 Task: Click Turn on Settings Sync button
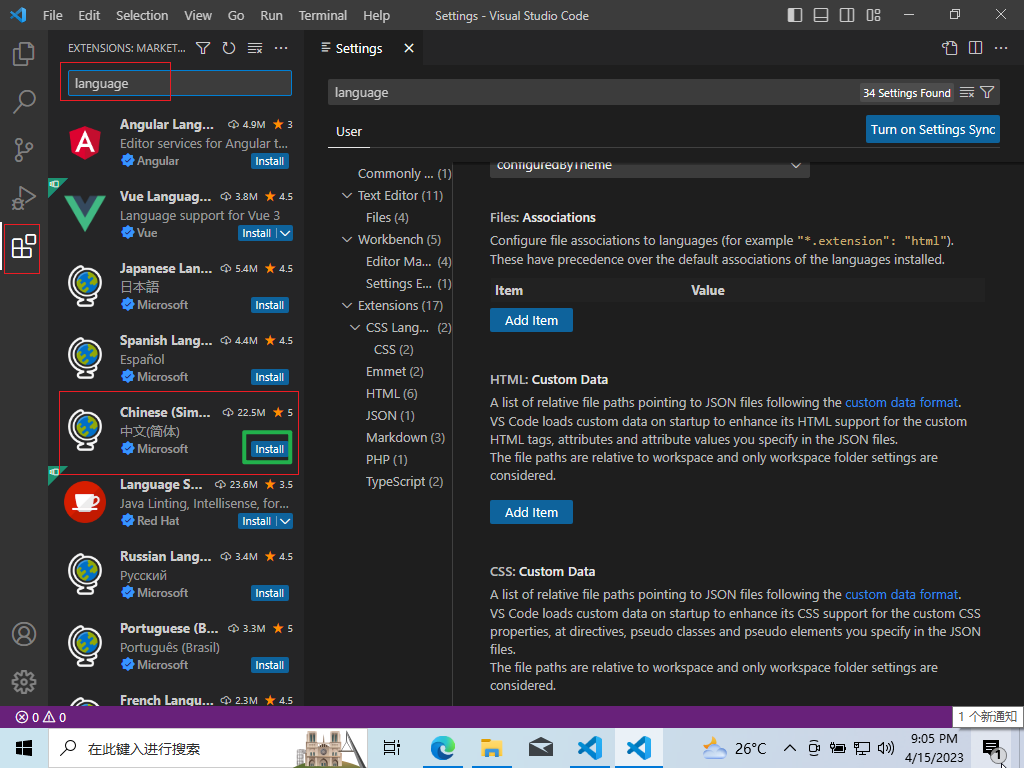[932, 129]
